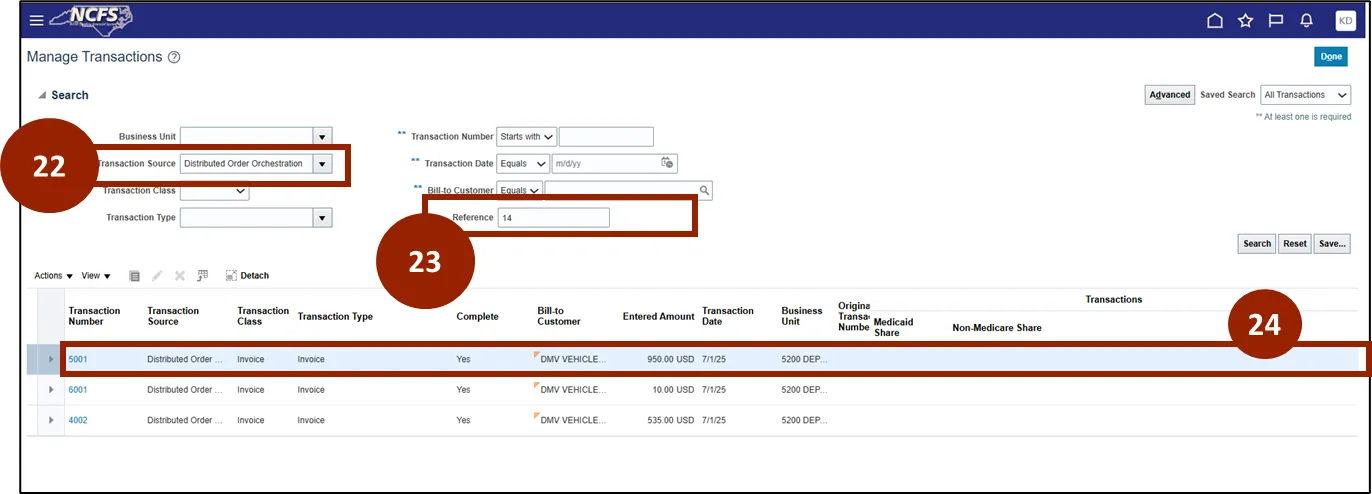Expand the row for transaction 6001
1372x494 pixels.
(51, 390)
